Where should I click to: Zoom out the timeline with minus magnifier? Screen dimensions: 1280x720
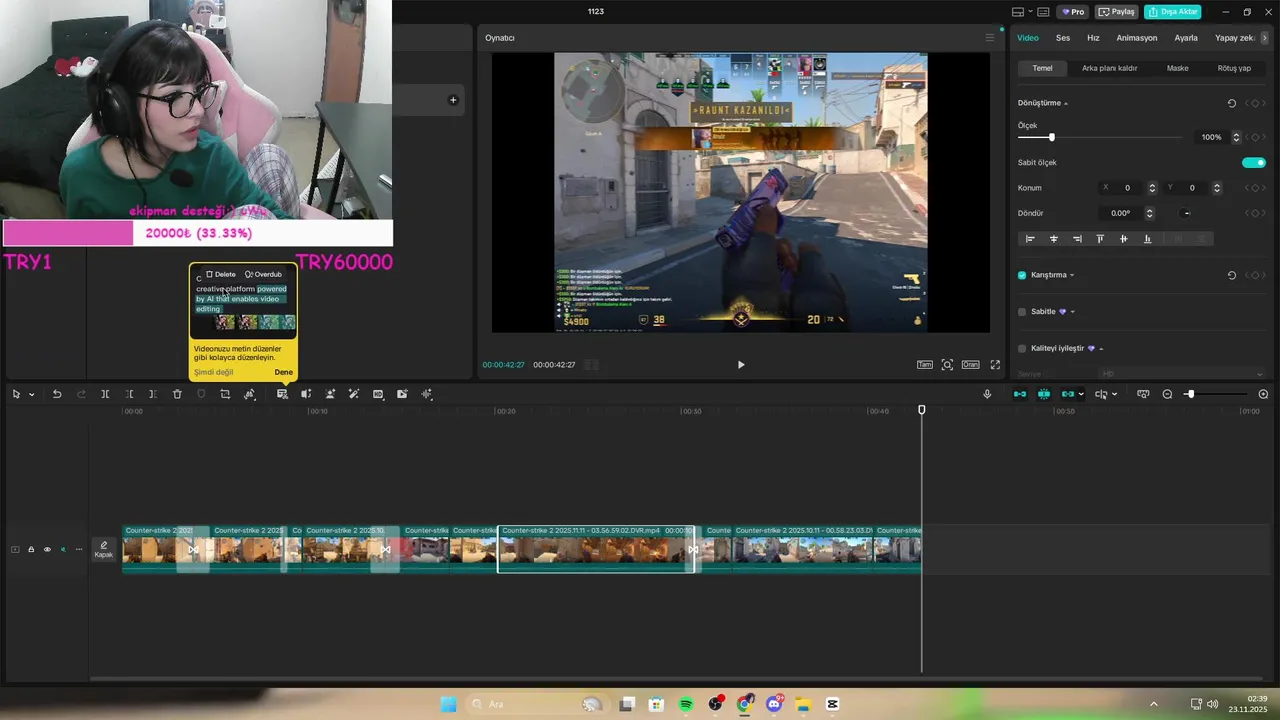pyautogui.click(x=1167, y=394)
